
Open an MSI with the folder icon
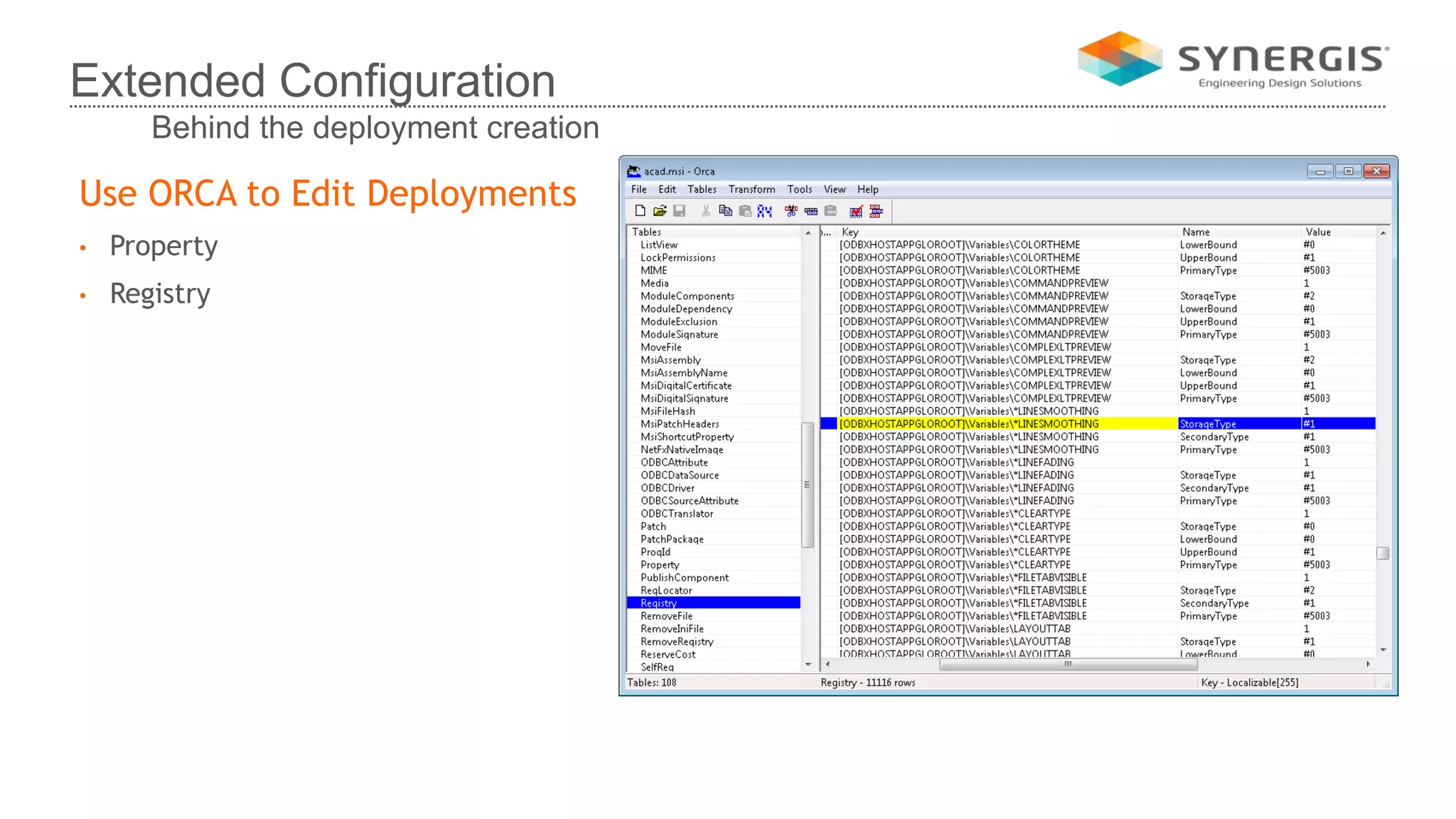tap(660, 211)
